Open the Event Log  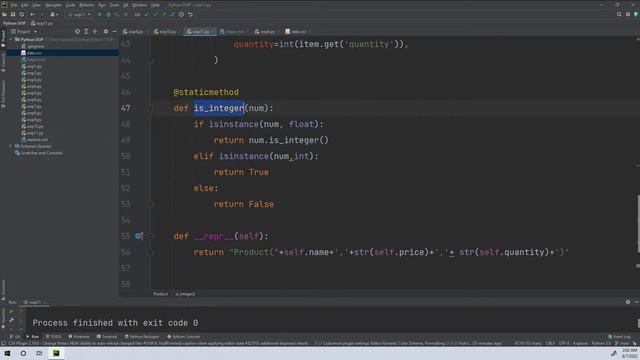[x=619, y=337]
